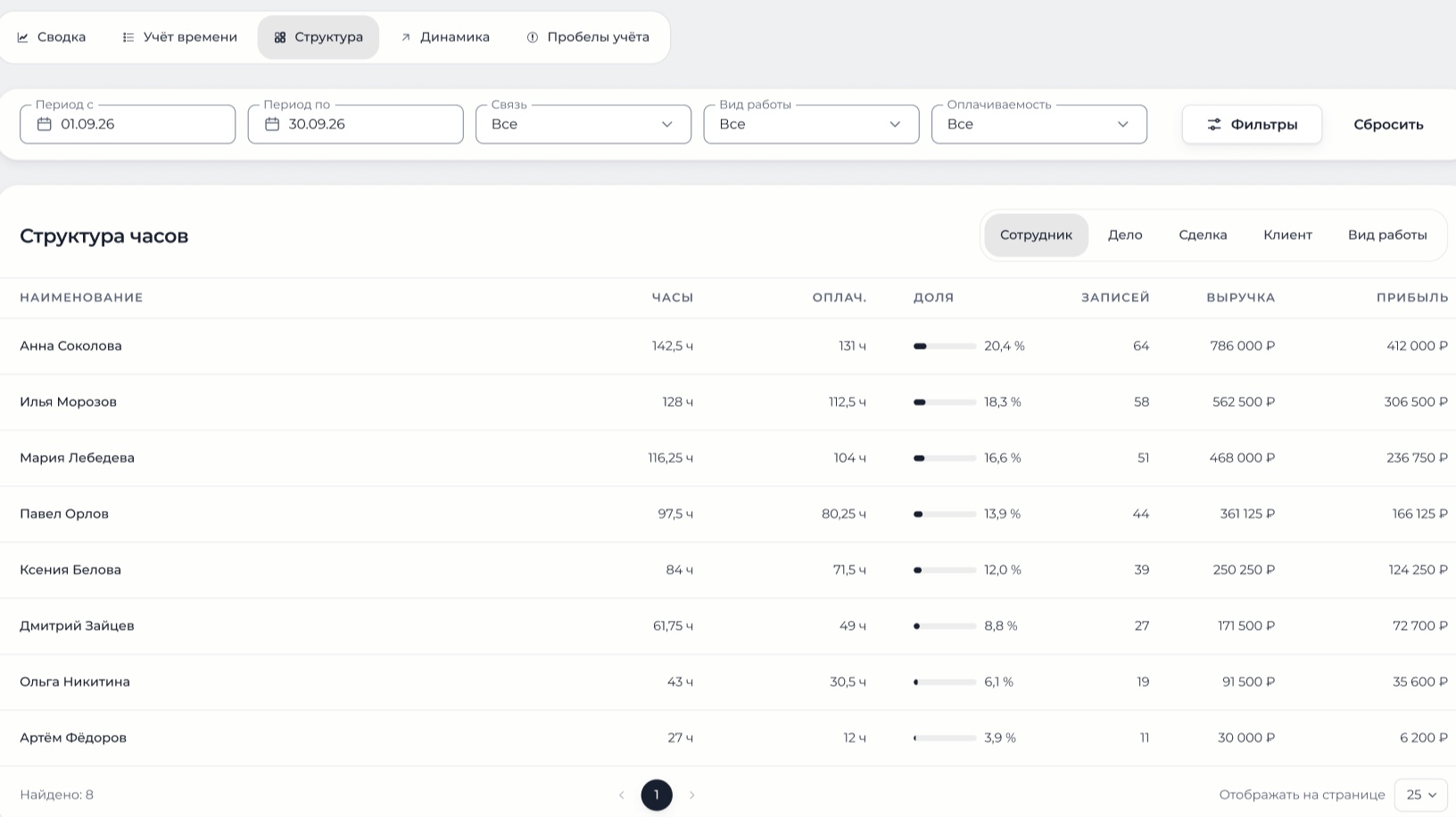Click the 'Найдено: 8' count text

pos(56,795)
